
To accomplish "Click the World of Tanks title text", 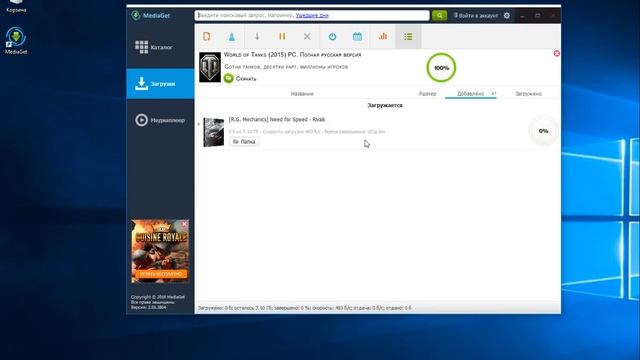I will (292, 55).
